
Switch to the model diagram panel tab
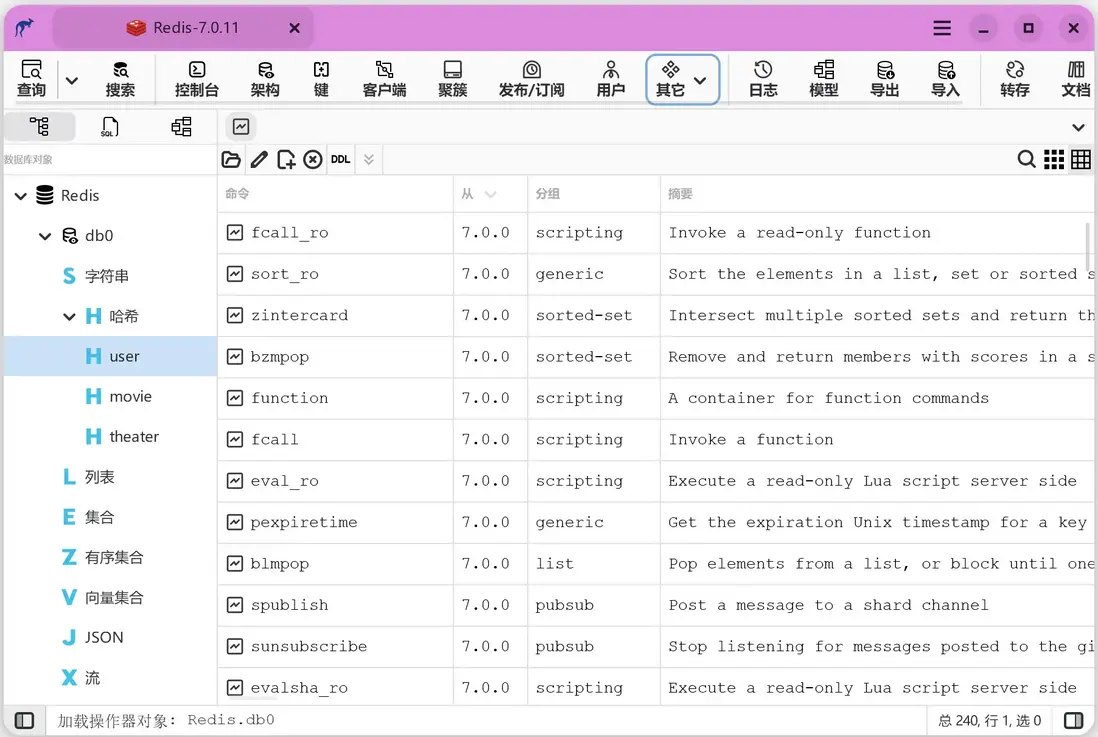coord(181,127)
